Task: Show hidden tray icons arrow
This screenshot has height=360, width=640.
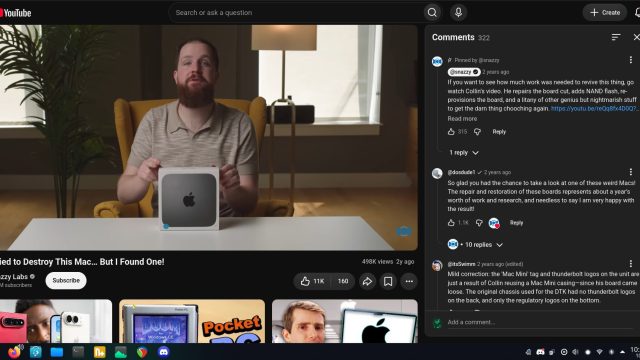Action: click(x=622, y=352)
